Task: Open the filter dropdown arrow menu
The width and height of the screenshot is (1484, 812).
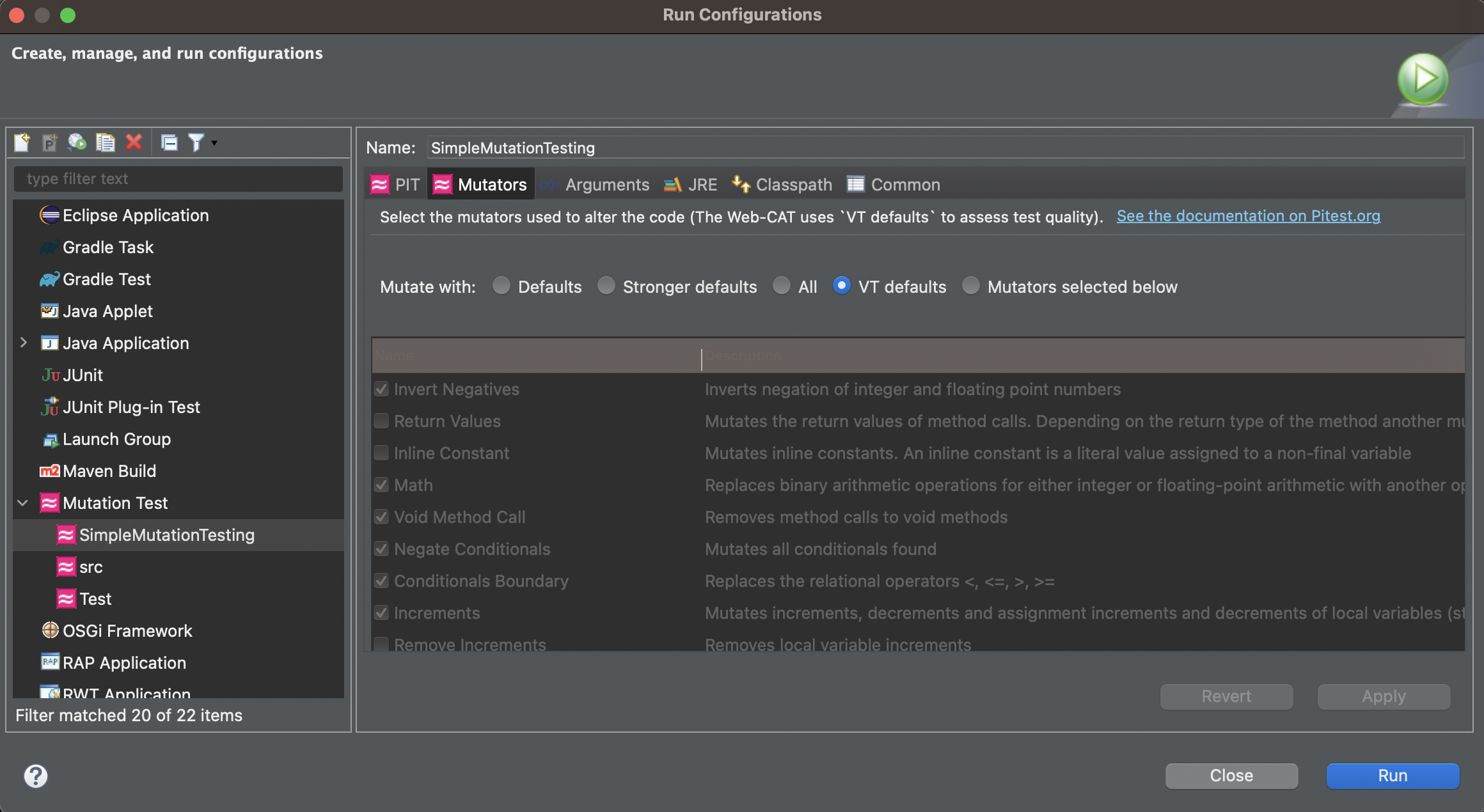Action: (x=214, y=143)
